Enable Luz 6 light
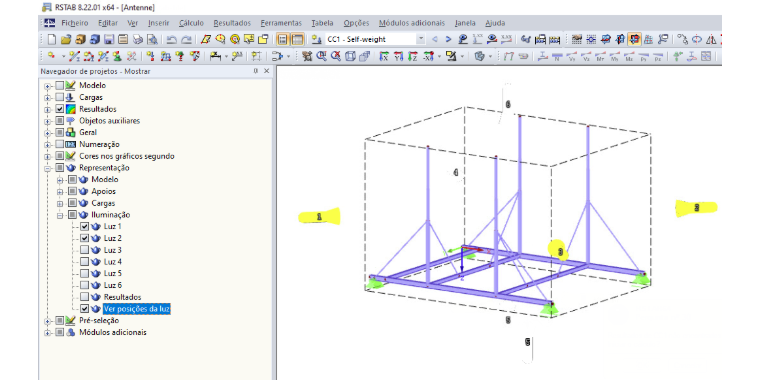Viewport: 760px width, 380px height. point(84,285)
